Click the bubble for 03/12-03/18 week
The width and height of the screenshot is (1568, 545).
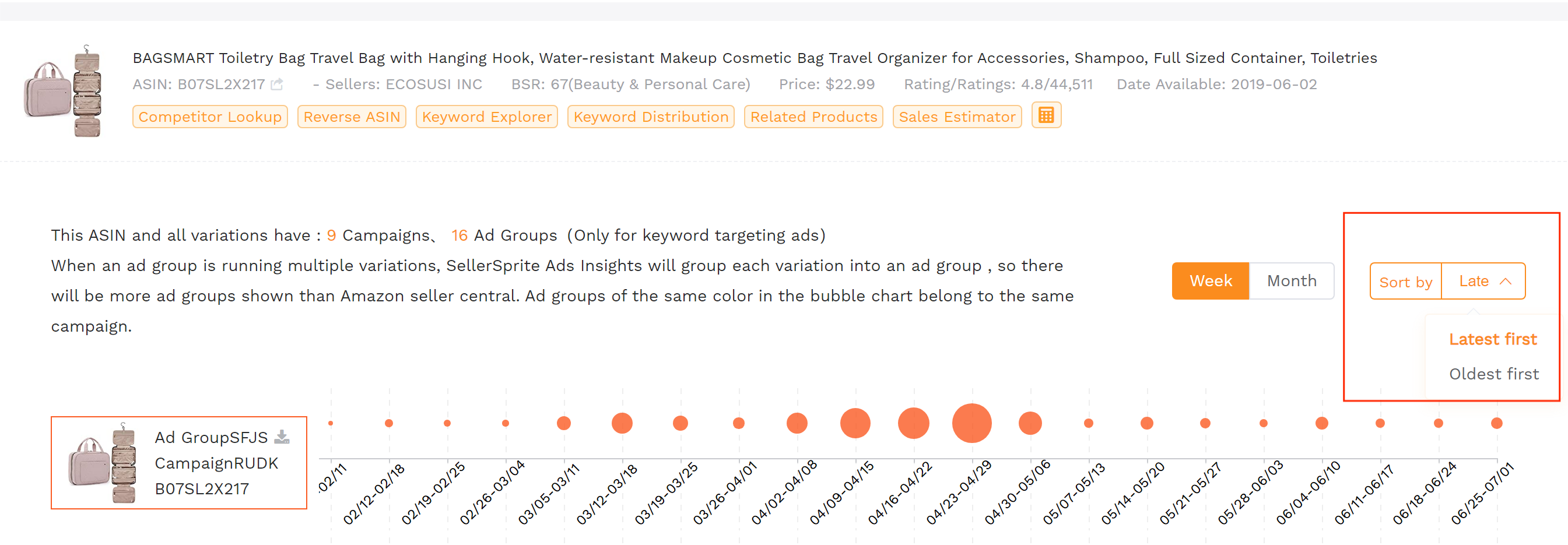pos(622,423)
